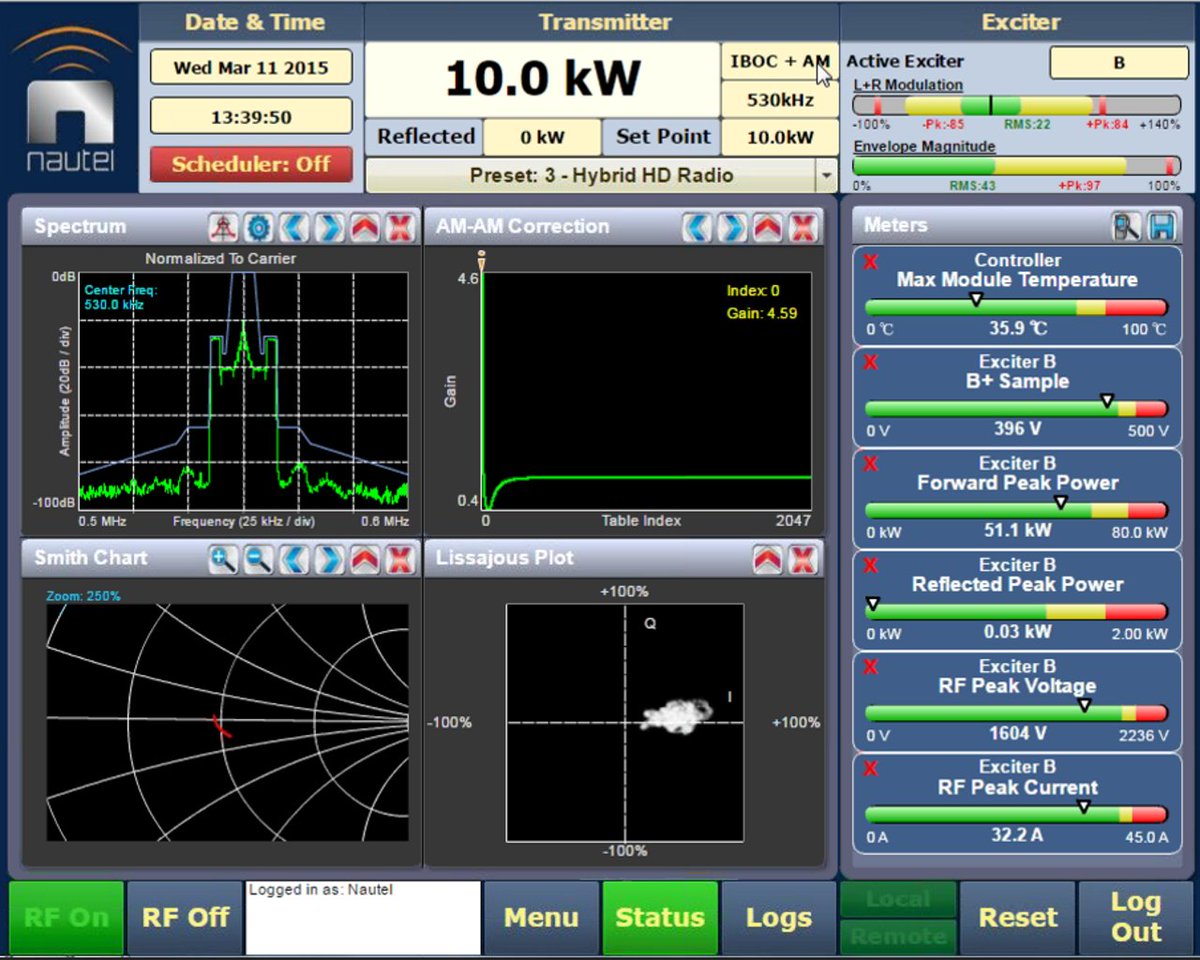This screenshot has width=1200, height=960.
Task: Open the Menu screen
Action: (x=541, y=916)
